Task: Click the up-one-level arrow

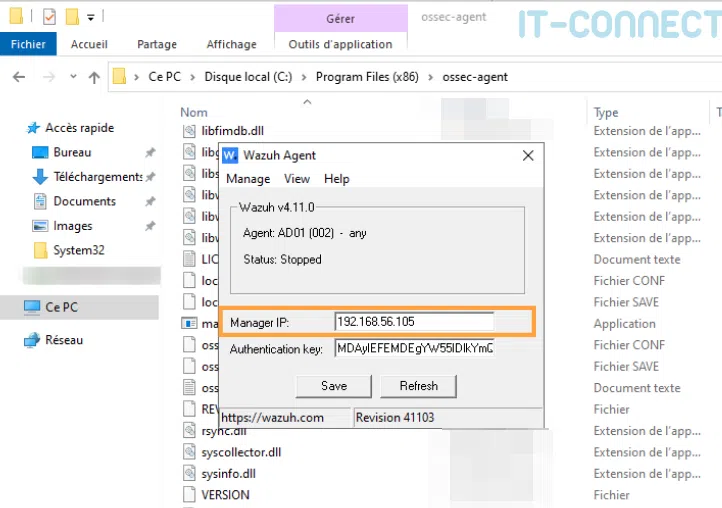Action: coord(94,77)
